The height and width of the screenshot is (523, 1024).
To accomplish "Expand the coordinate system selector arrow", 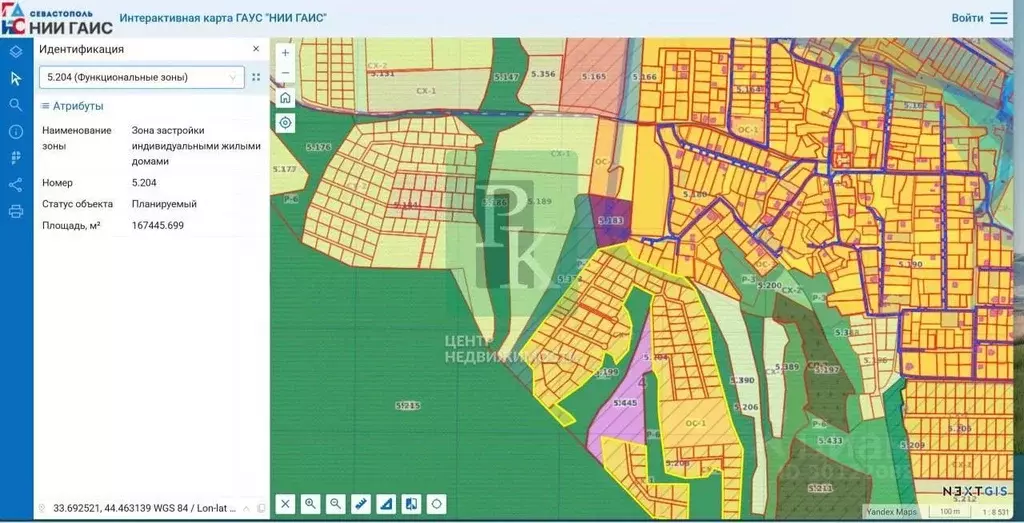I will (246, 508).
